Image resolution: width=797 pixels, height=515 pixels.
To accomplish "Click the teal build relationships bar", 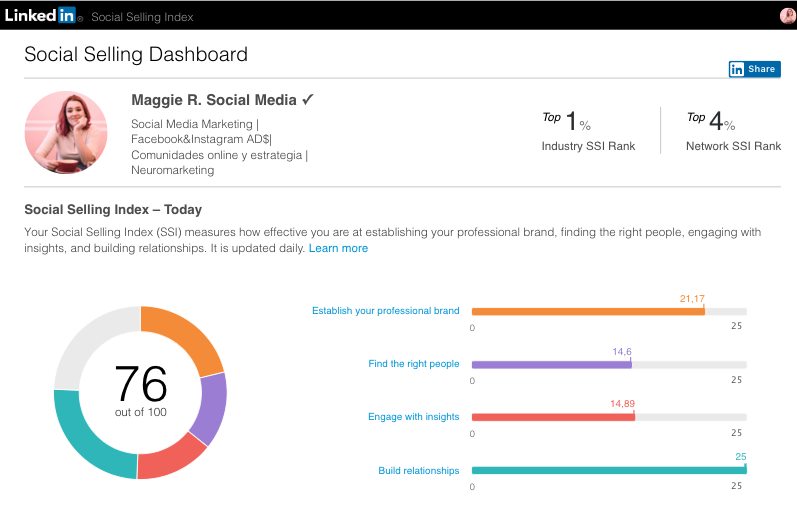I will pyautogui.click(x=609, y=470).
